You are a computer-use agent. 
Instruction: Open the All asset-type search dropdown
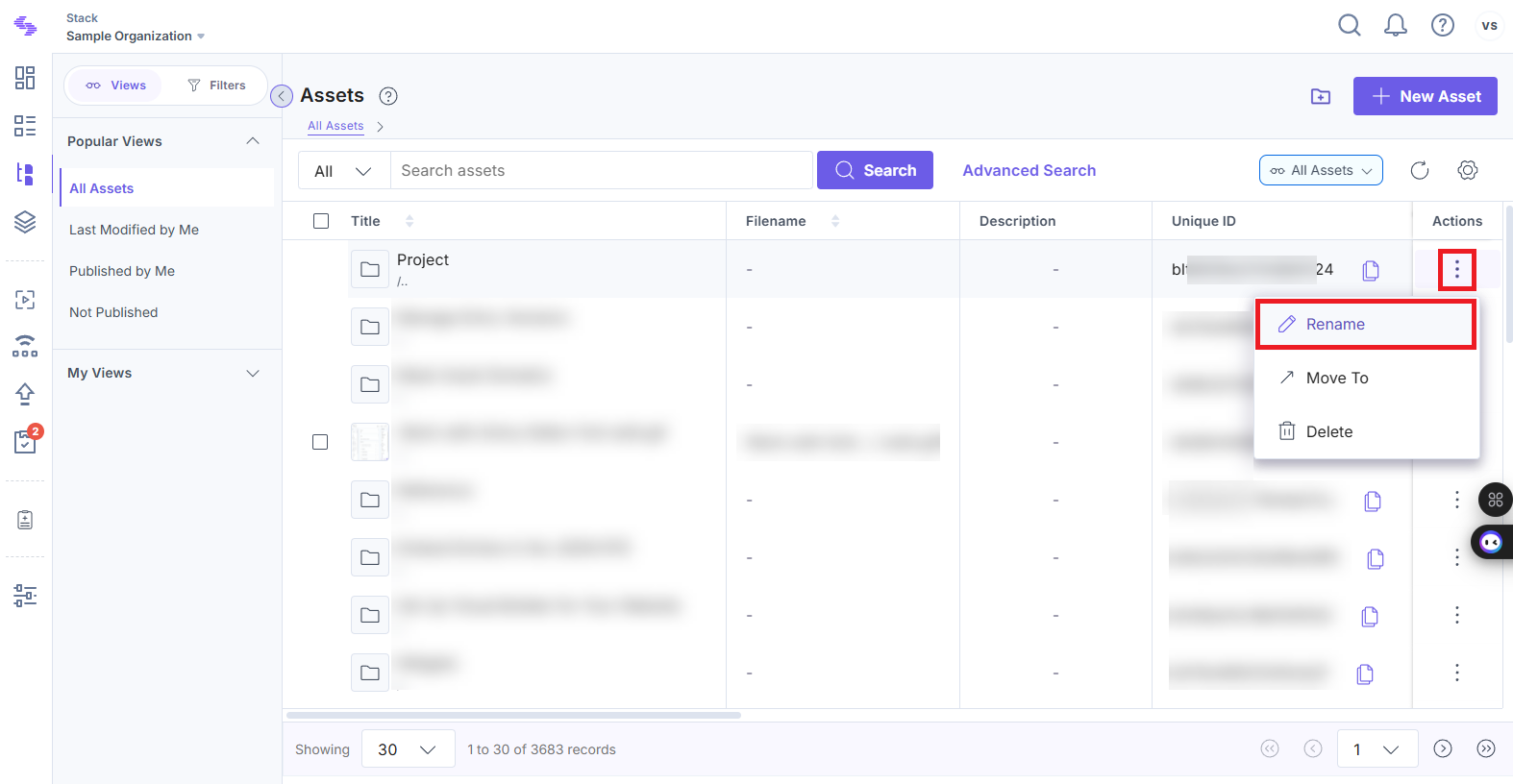pyautogui.click(x=343, y=171)
